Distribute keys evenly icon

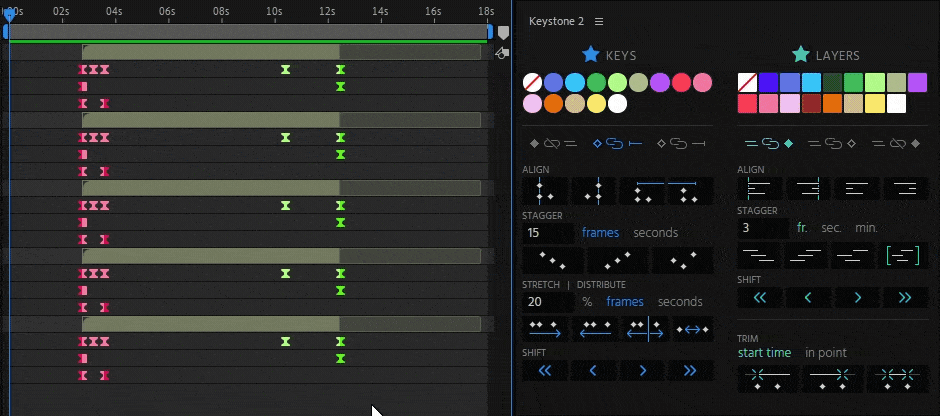tap(692, 329)
